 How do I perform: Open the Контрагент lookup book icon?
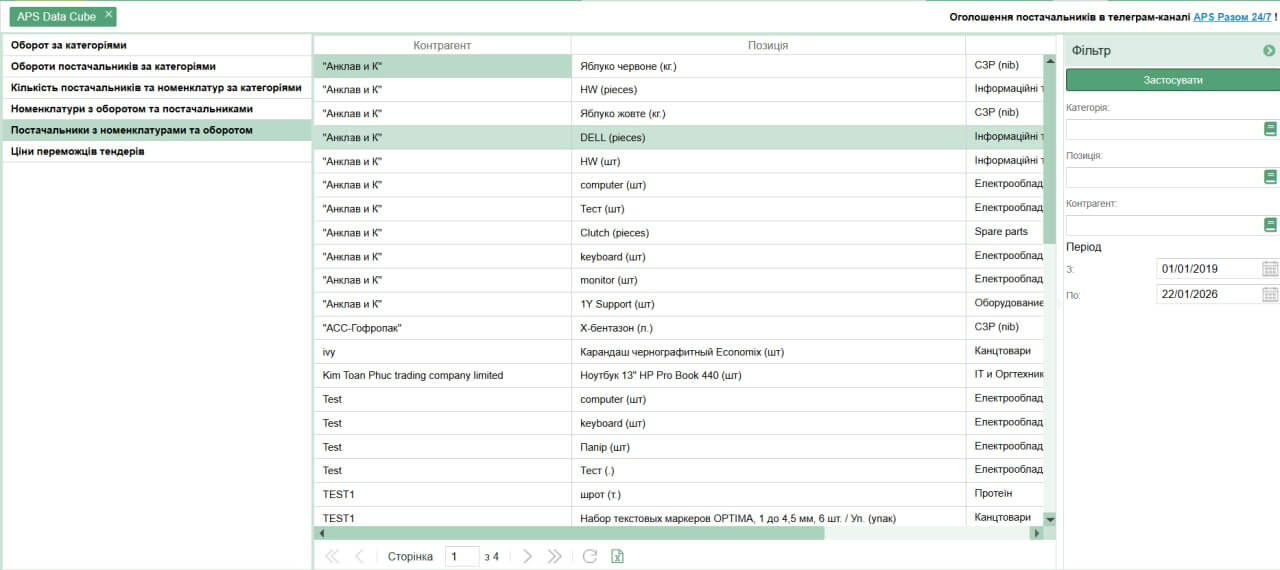pos(1270,225)
